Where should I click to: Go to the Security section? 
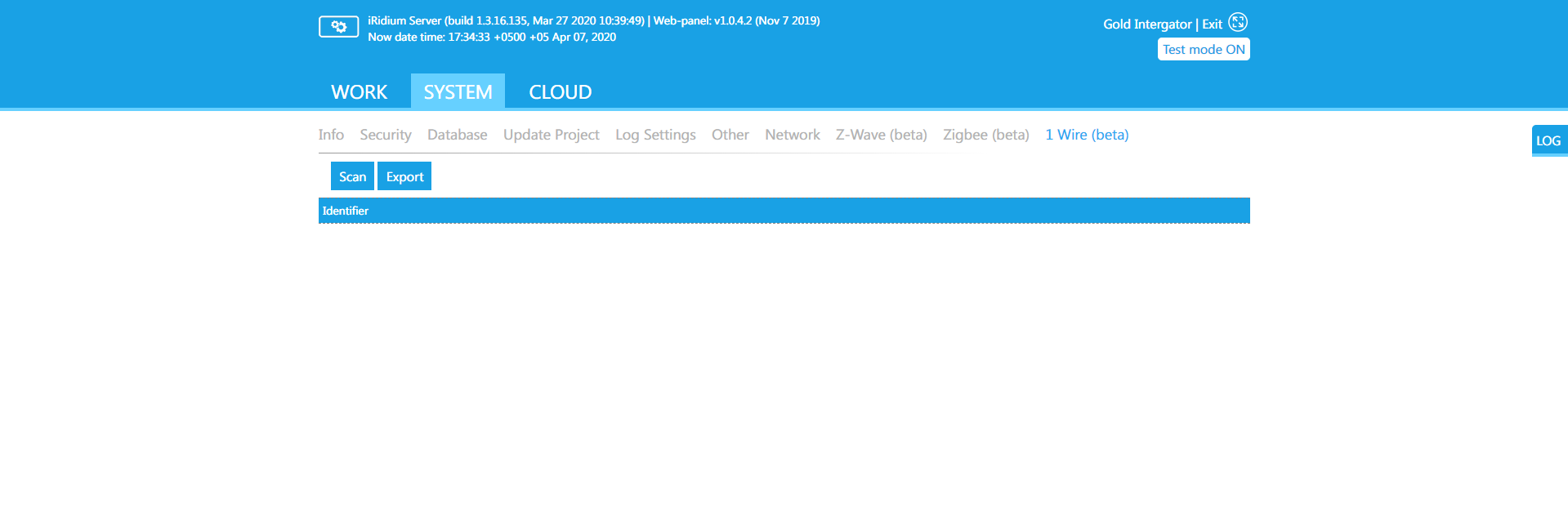pyautogui.click(x=385, y=135)
